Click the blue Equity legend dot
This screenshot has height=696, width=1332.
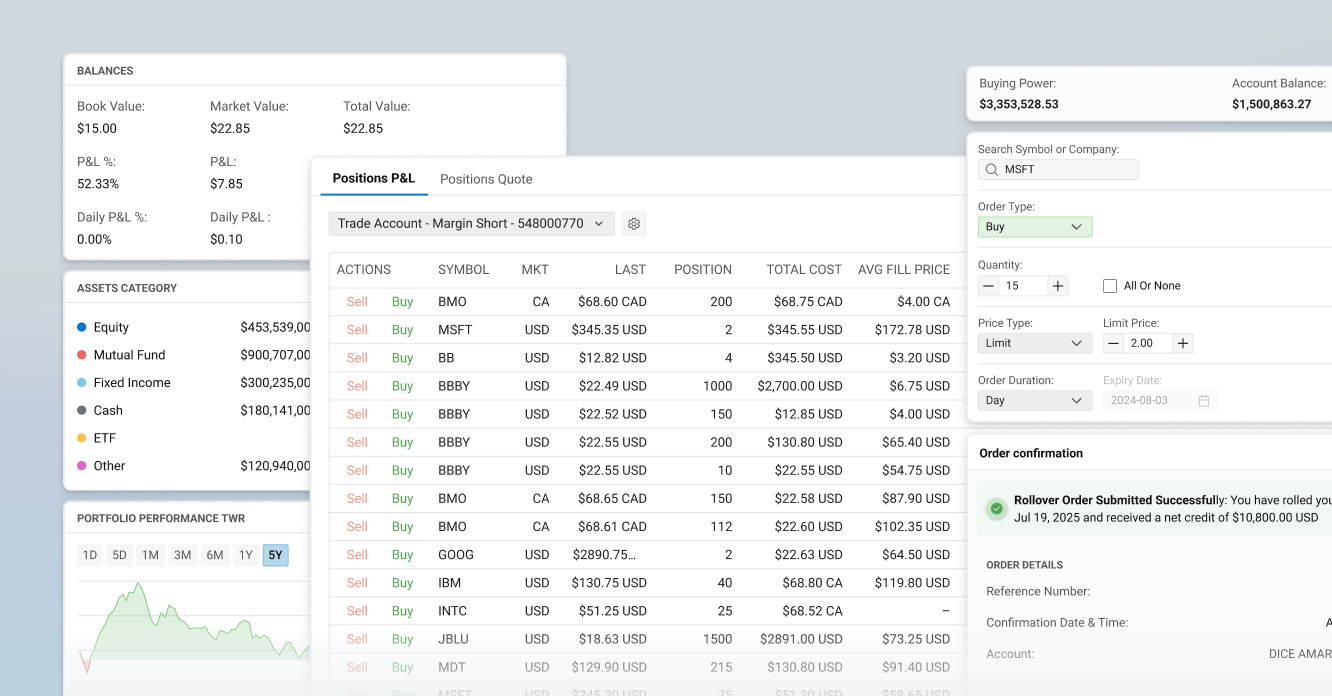pyautogui.click(x=84, y=327)
